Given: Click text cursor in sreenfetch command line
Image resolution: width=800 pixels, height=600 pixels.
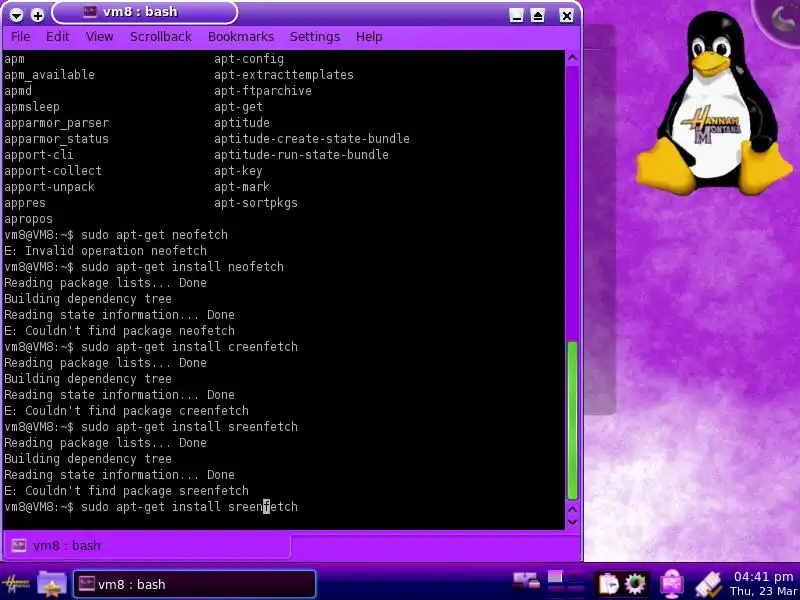Looking at the screenshot, I should coord(266,507).
